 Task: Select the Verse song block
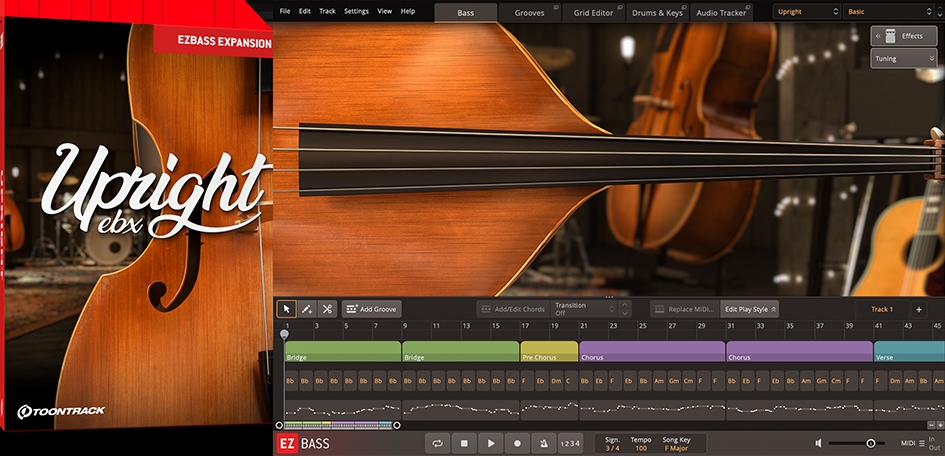pyautogui.click(x=909, y=351)
